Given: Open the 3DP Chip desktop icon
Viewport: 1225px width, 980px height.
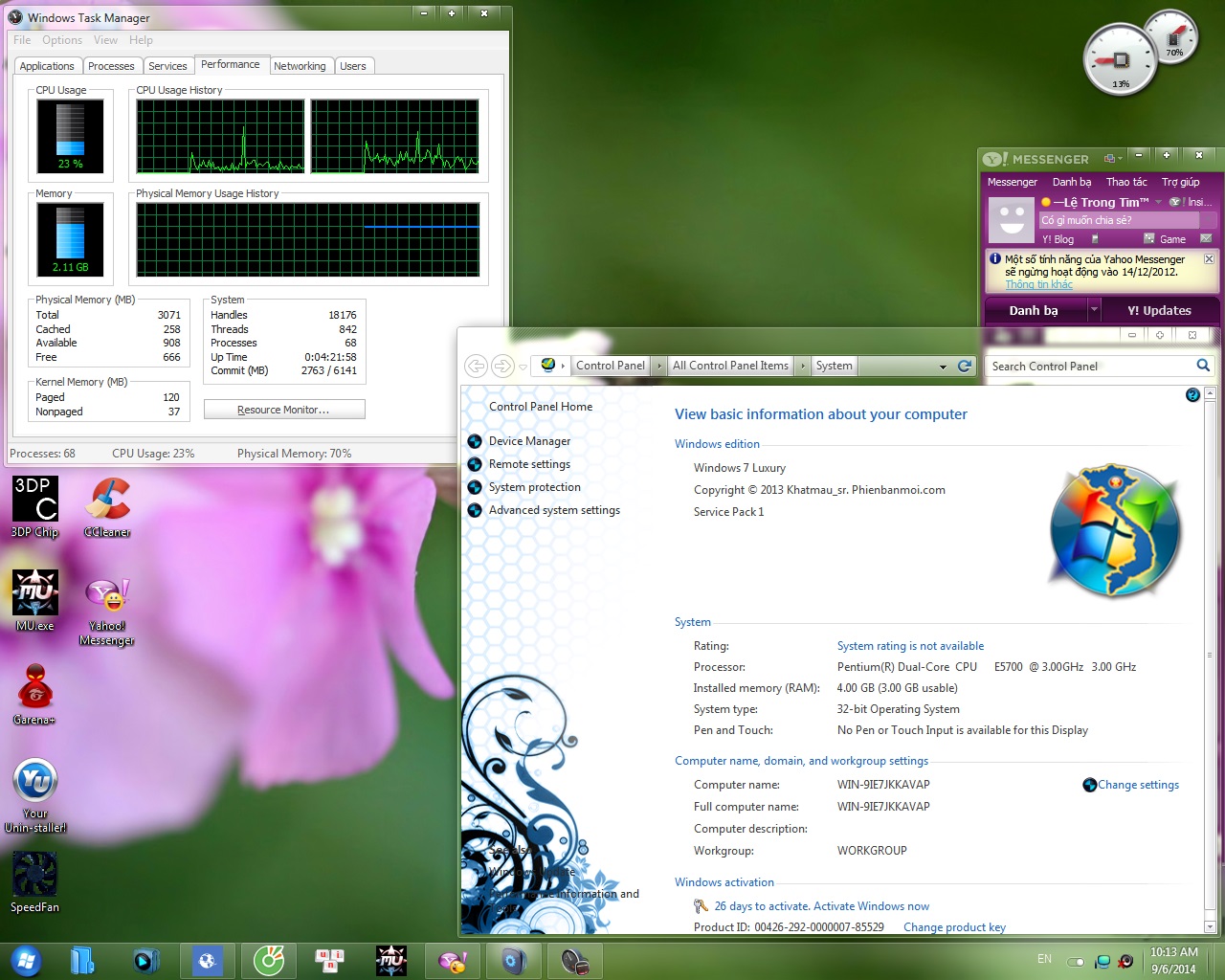Looking at the screenshot, I should pyautogui.click(x=35, y=507).
